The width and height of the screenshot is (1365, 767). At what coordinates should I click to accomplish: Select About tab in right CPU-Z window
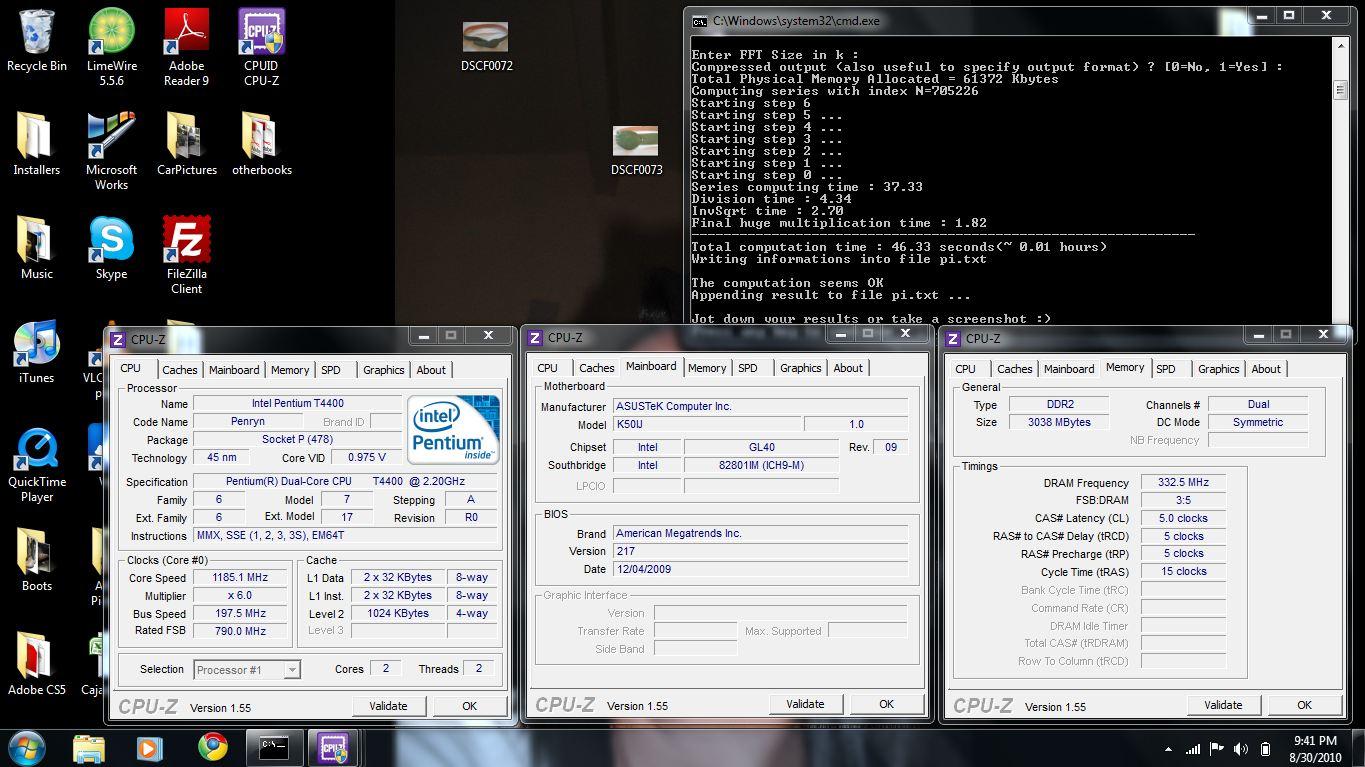pos(1266,369)
